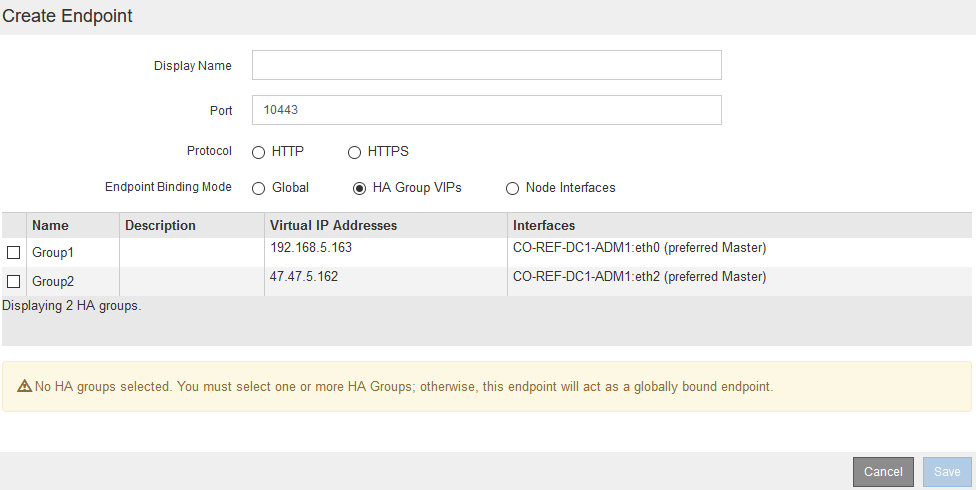Choose Global endpoint binding mode
The width and height of the screenshot is (976, 490).
(258, 188)
